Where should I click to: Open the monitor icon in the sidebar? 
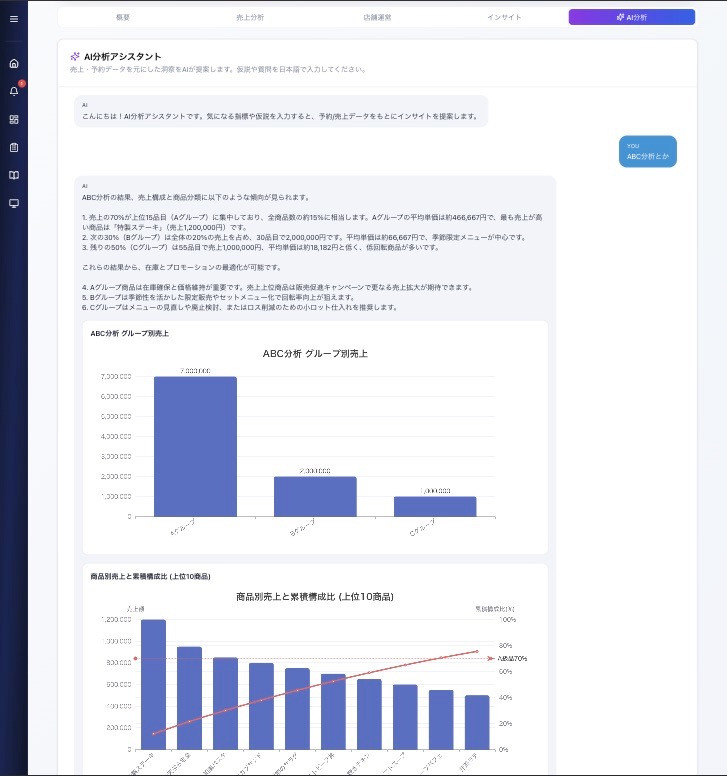pos(14,203)
